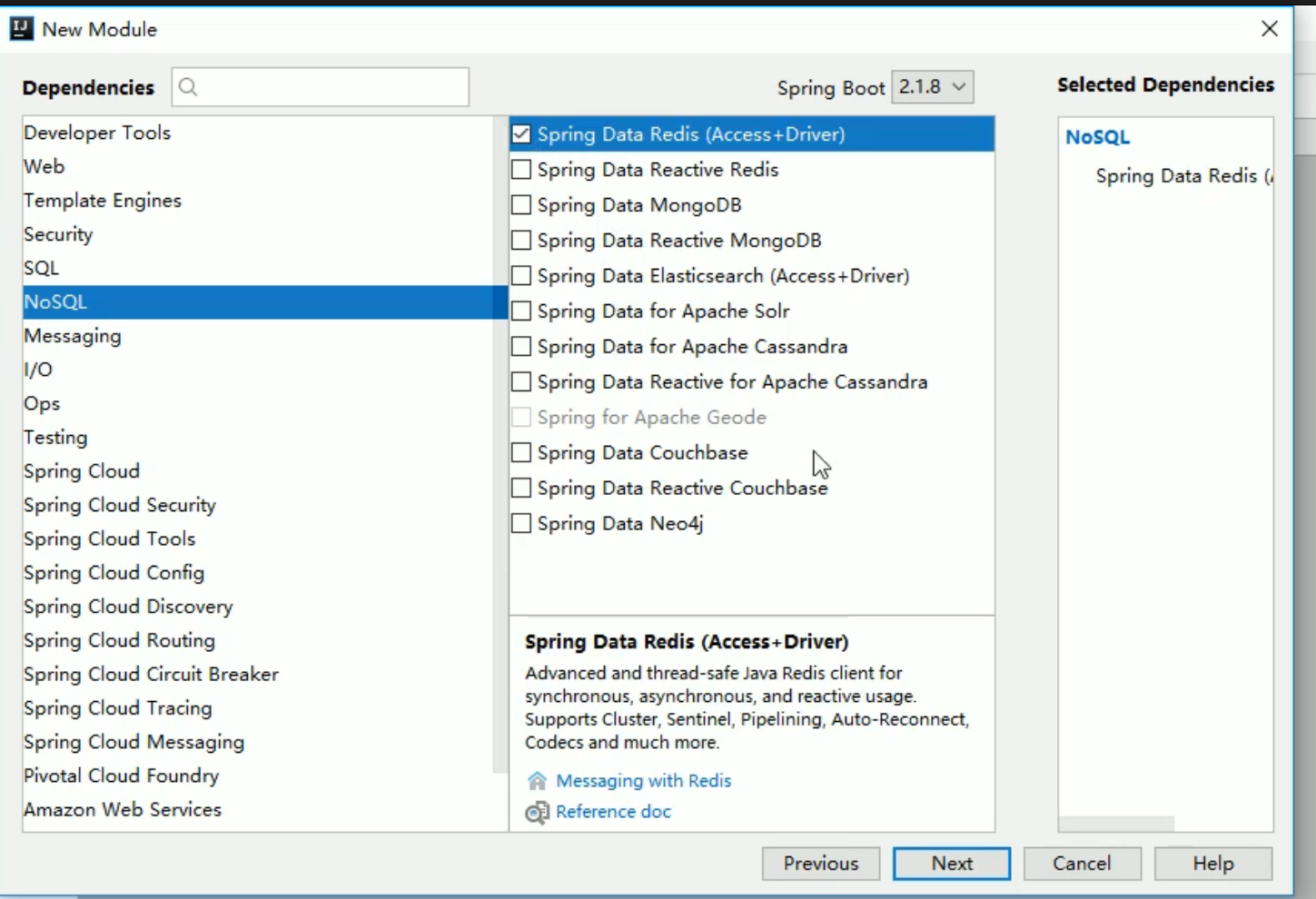
Task: Choose the Spring Cloud Config category
Action: point(114,573)
